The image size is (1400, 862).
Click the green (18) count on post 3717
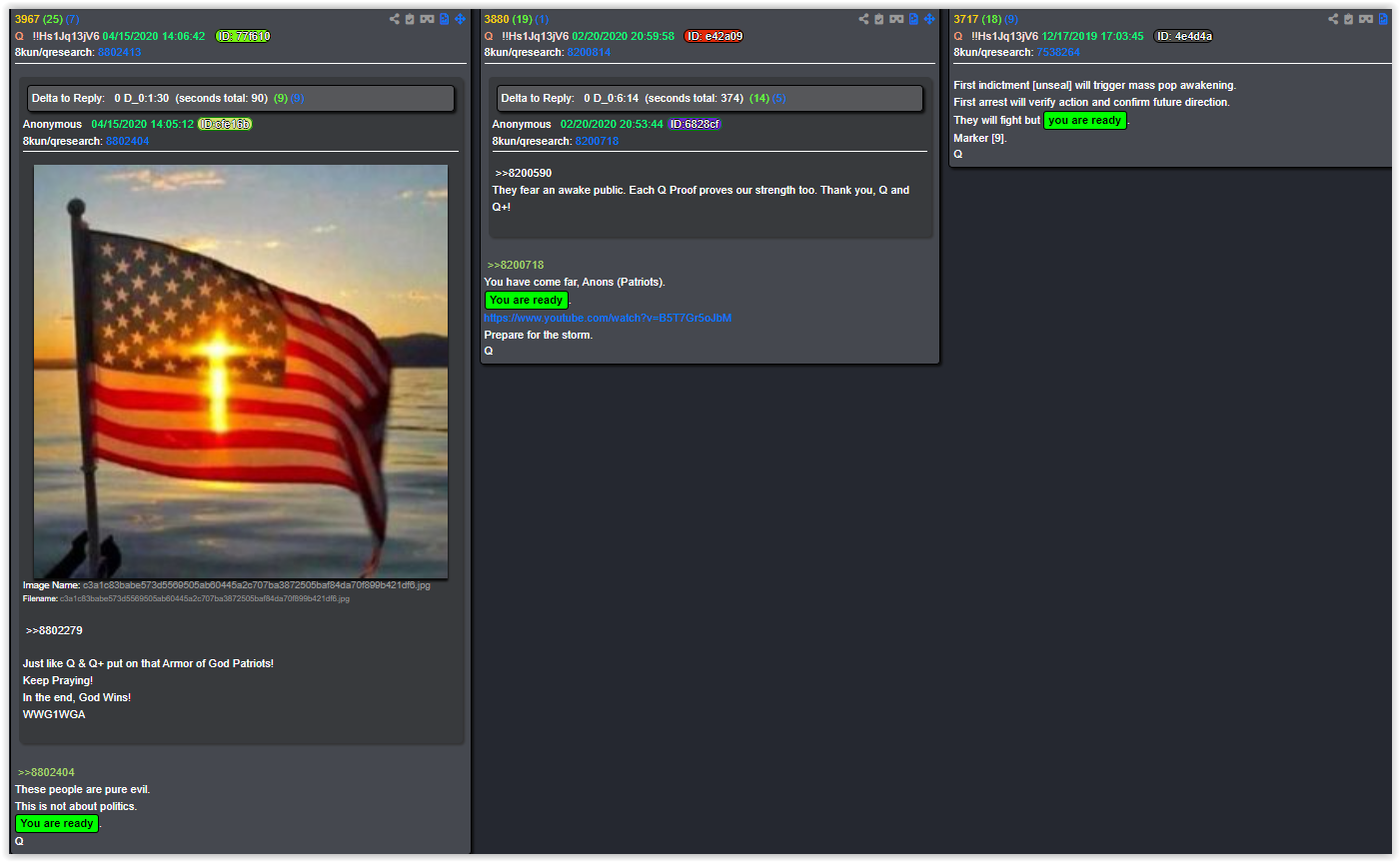(x=991, y=19)
